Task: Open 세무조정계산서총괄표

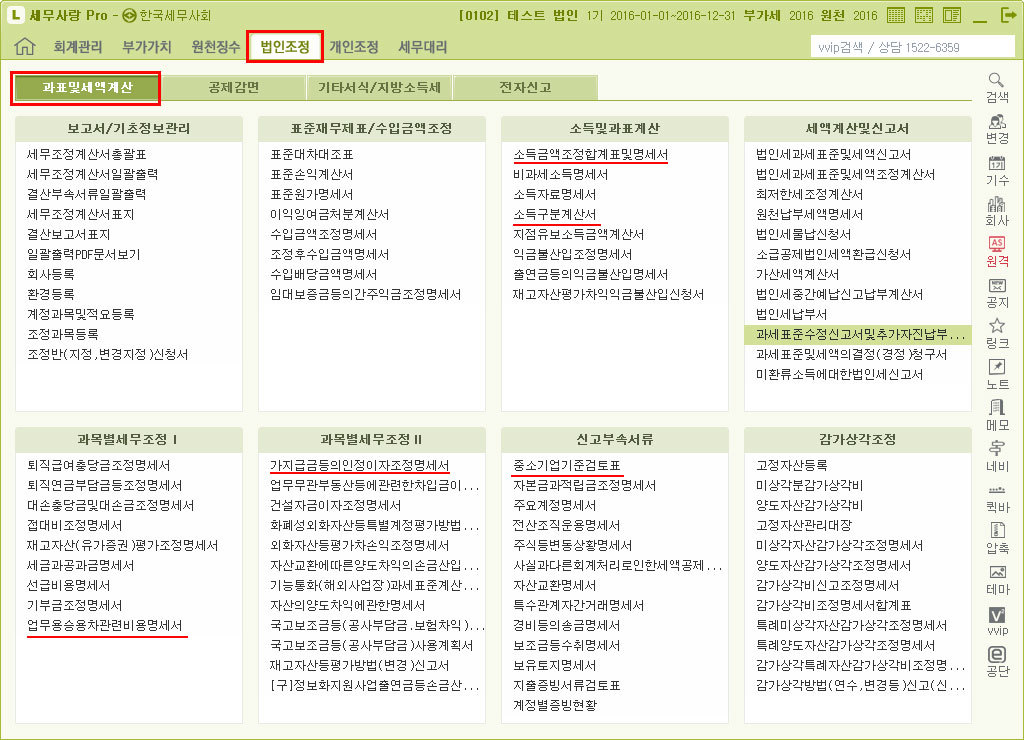Action: 86,155
